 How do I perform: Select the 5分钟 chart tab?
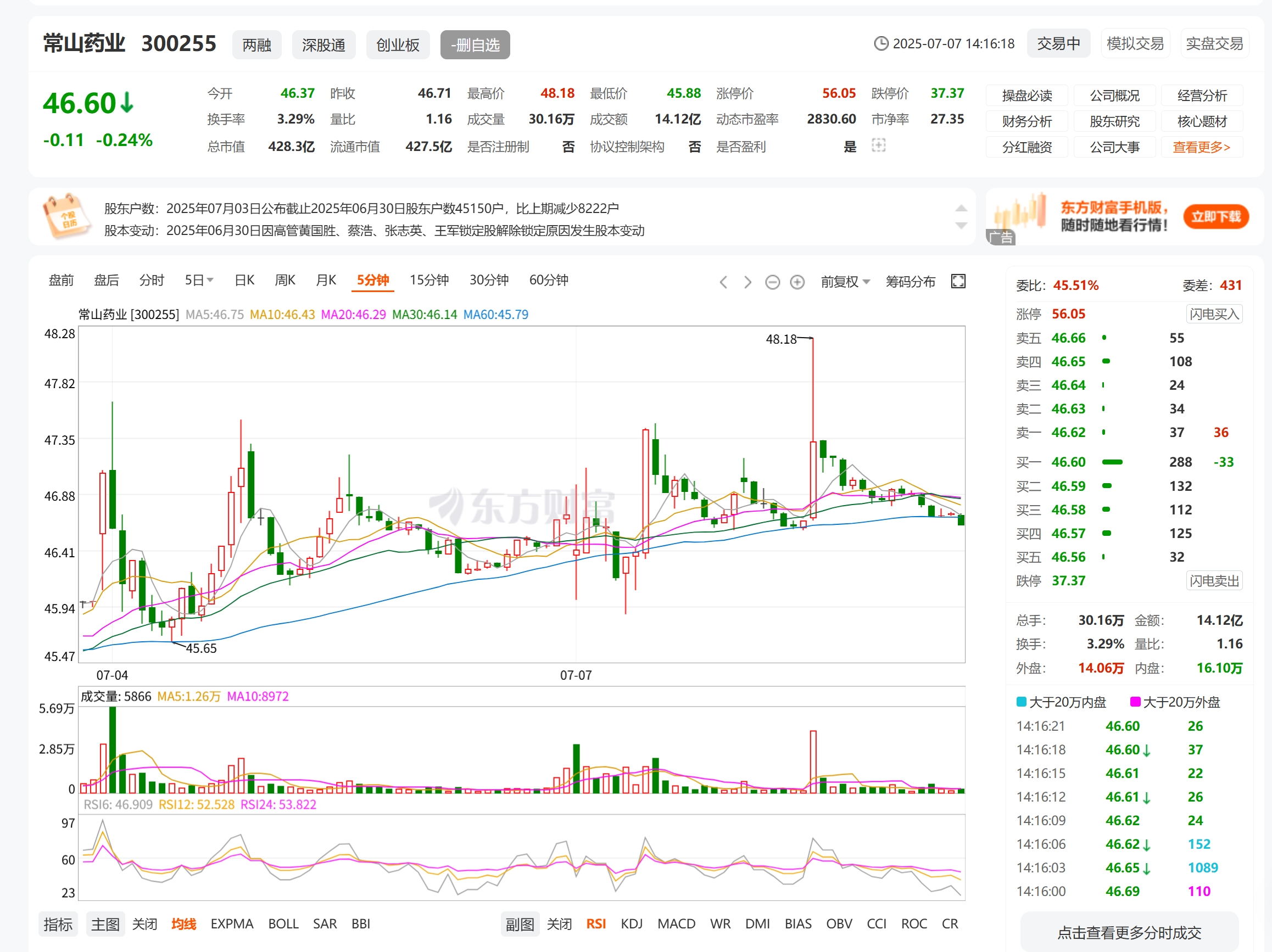pos(372,280)
